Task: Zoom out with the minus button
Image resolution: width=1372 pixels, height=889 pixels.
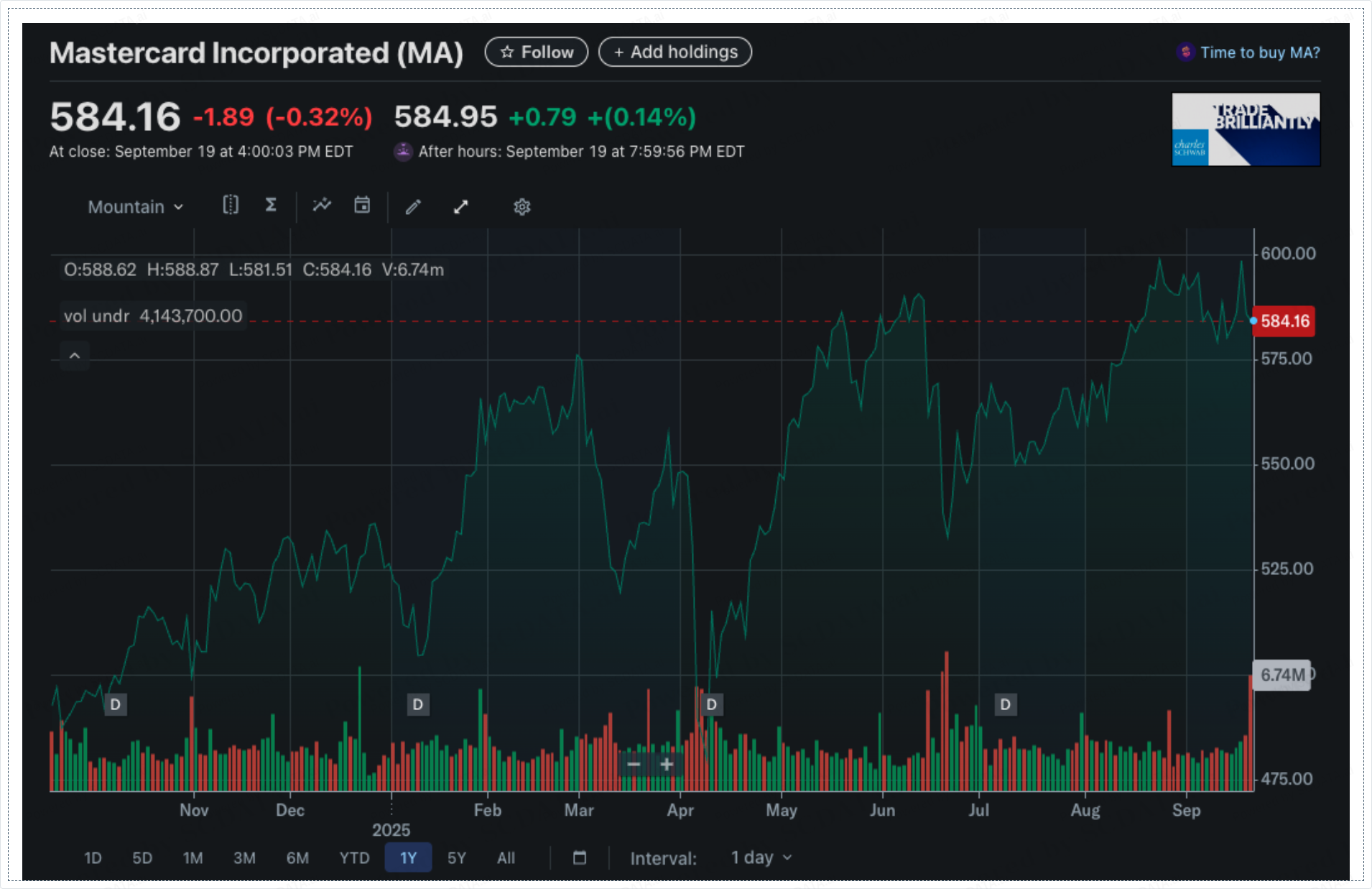Action: tap(634, 764)
